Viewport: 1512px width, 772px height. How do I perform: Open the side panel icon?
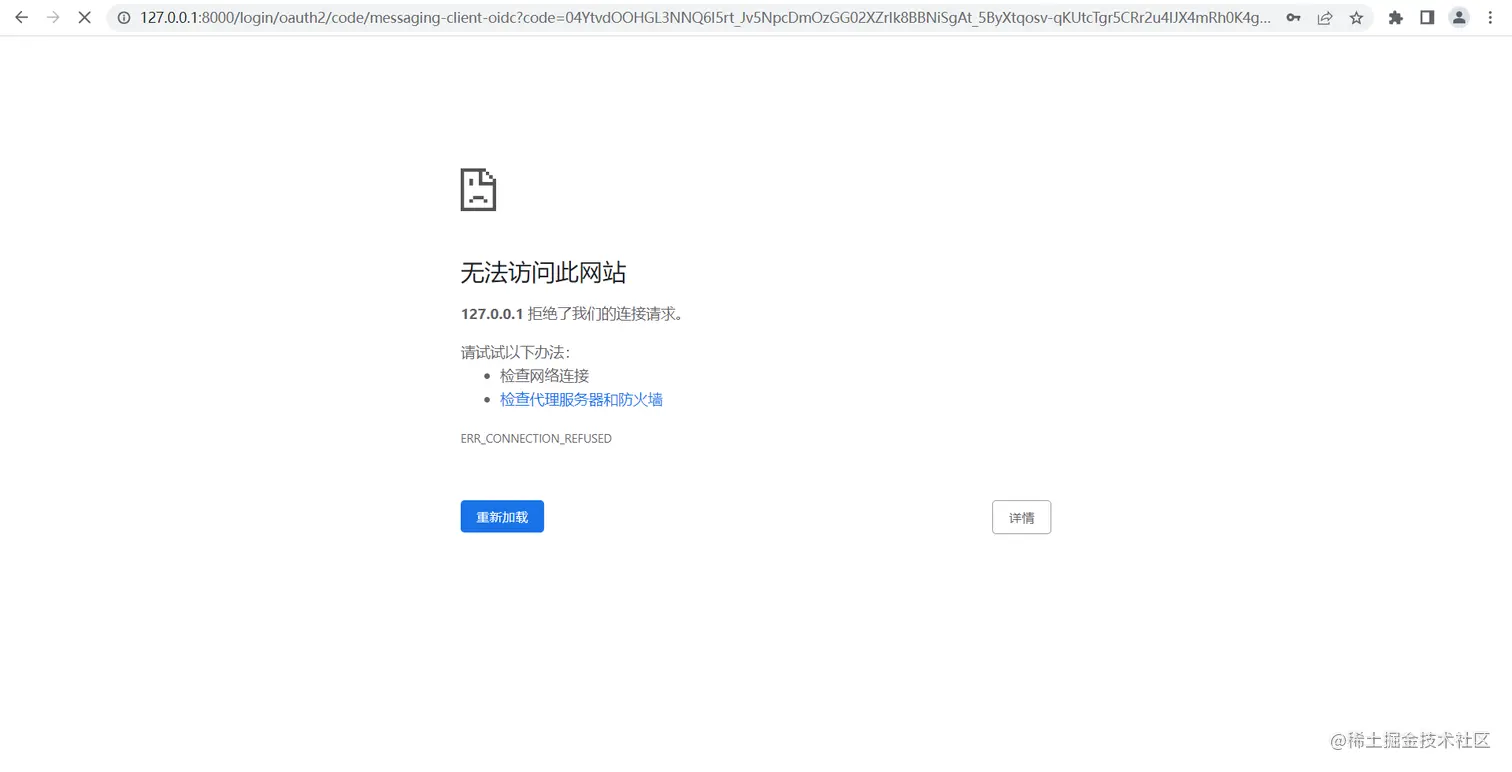(x=1427, y=17)
